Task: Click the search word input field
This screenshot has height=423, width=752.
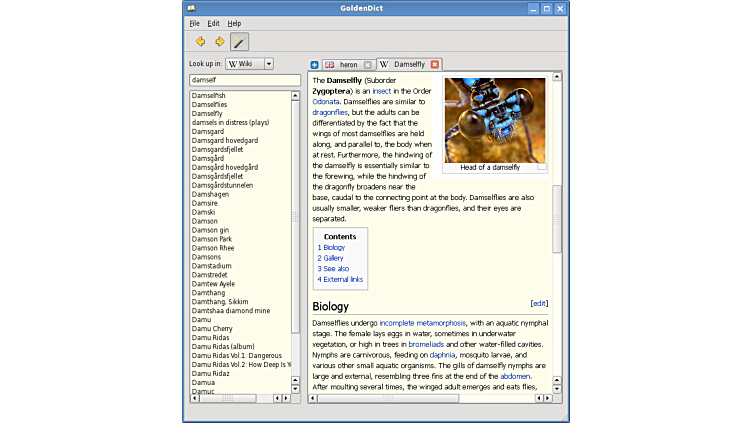Action: click(244, 80)
